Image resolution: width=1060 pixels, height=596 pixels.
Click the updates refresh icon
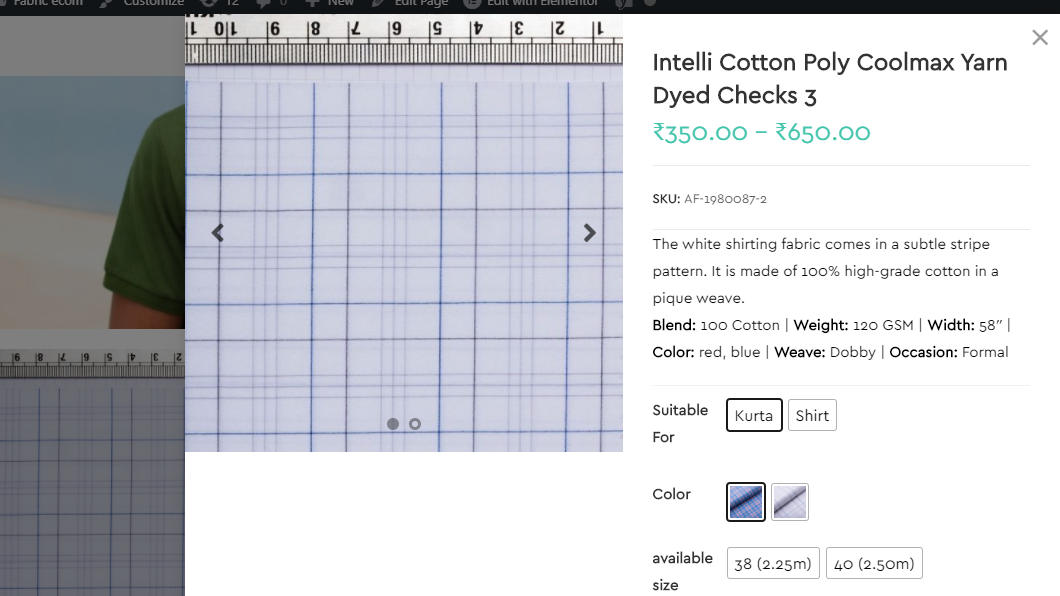pyautogui.click(x=209, y=3)
